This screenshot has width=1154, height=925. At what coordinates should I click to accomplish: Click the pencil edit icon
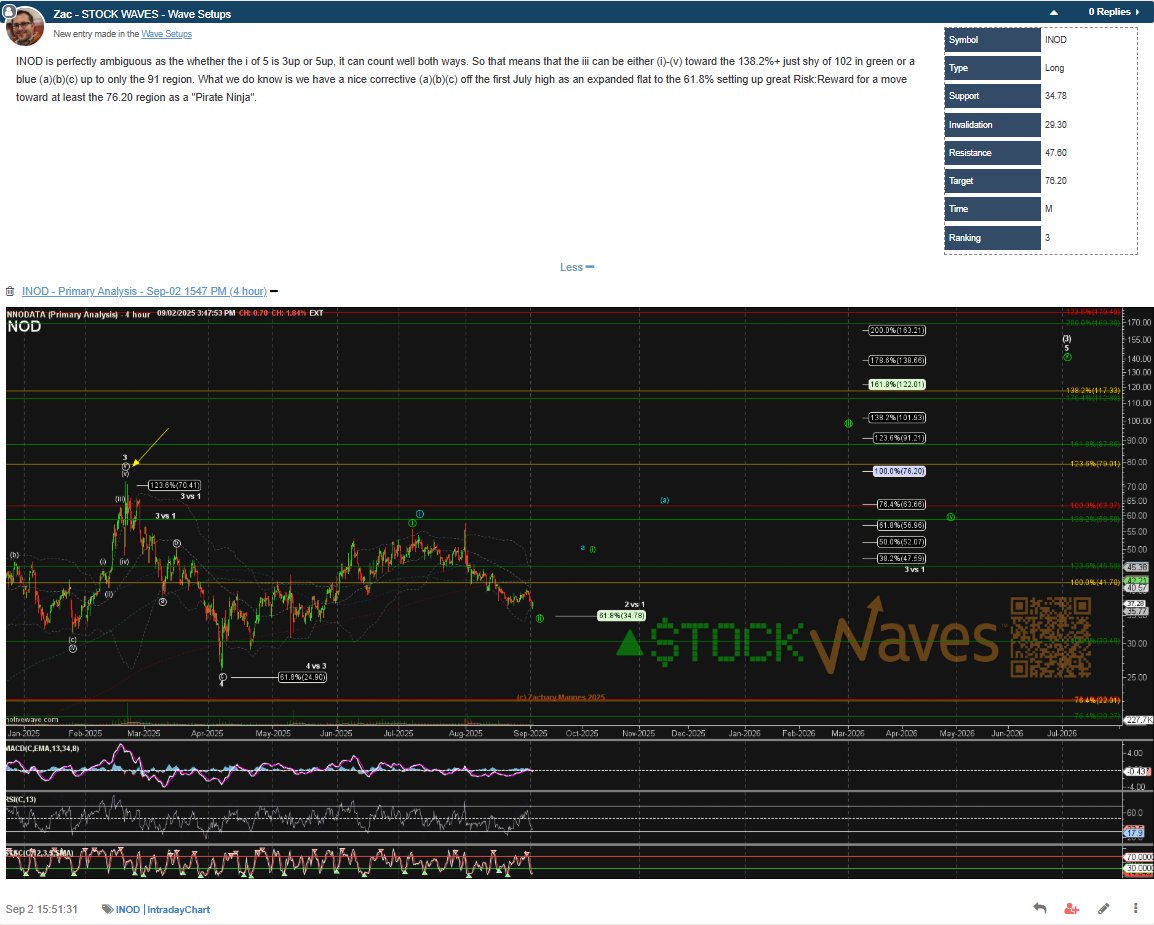pyautogui.click(x=1103, y=909)
